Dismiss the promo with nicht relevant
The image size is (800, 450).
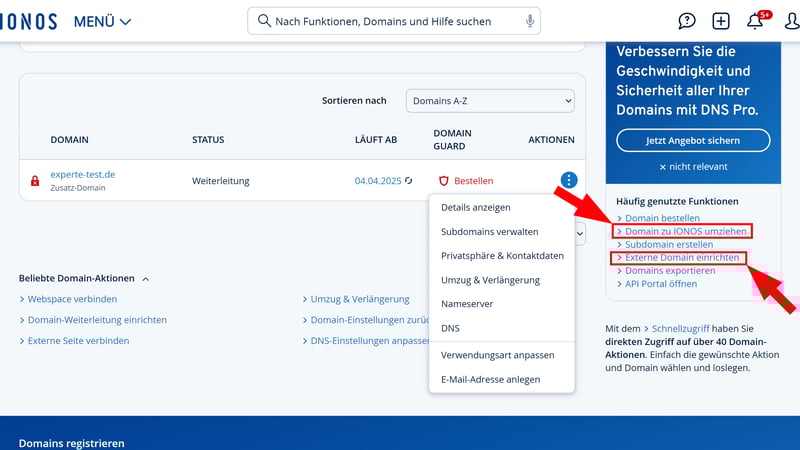coord(693,166)
